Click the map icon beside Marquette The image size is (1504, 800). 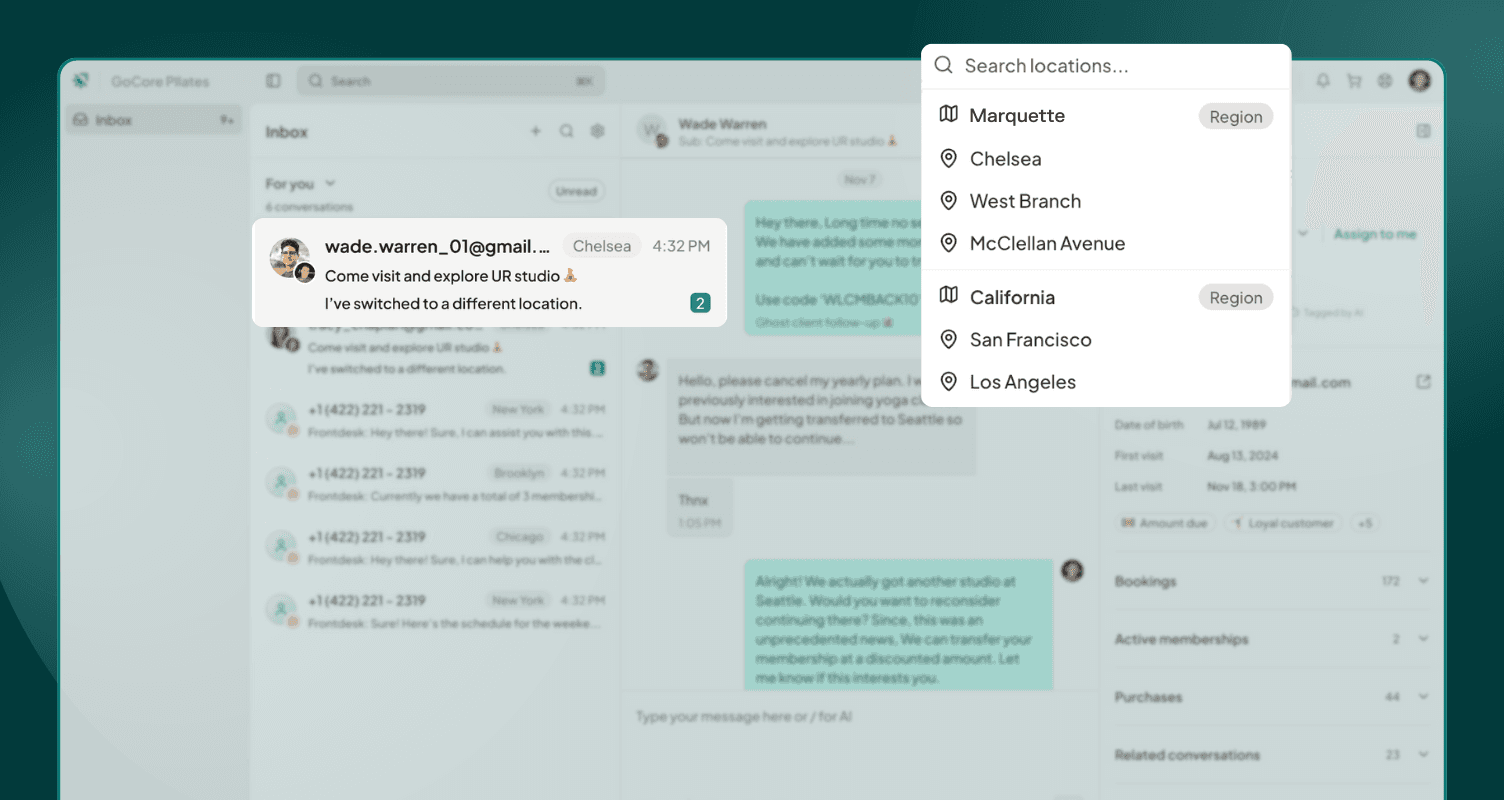click(948, 115)
